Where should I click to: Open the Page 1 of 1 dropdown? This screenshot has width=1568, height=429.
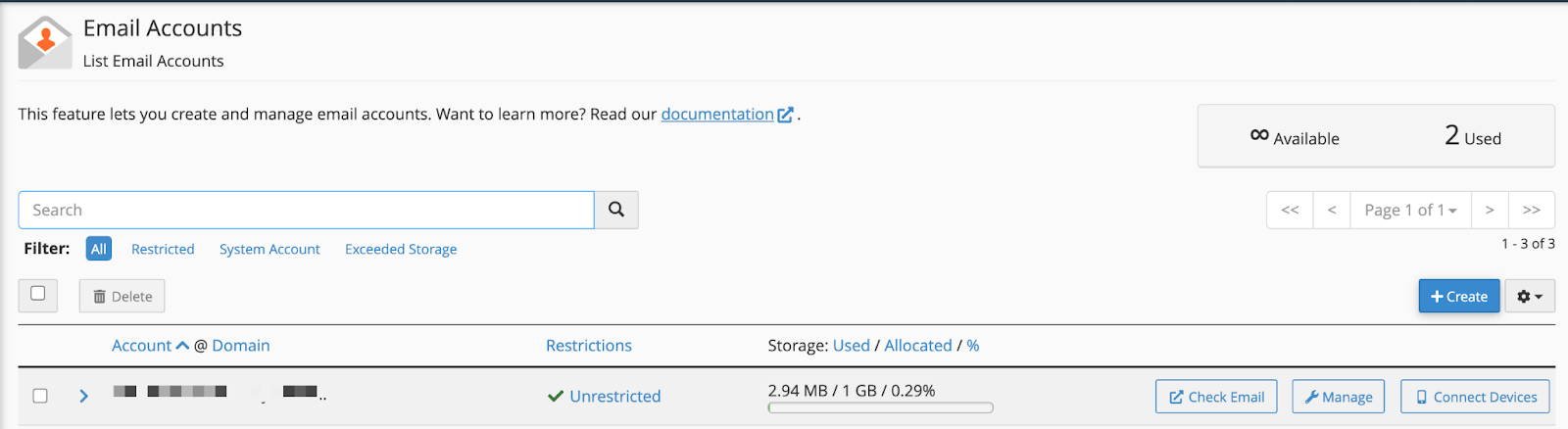coord(1410,210)
